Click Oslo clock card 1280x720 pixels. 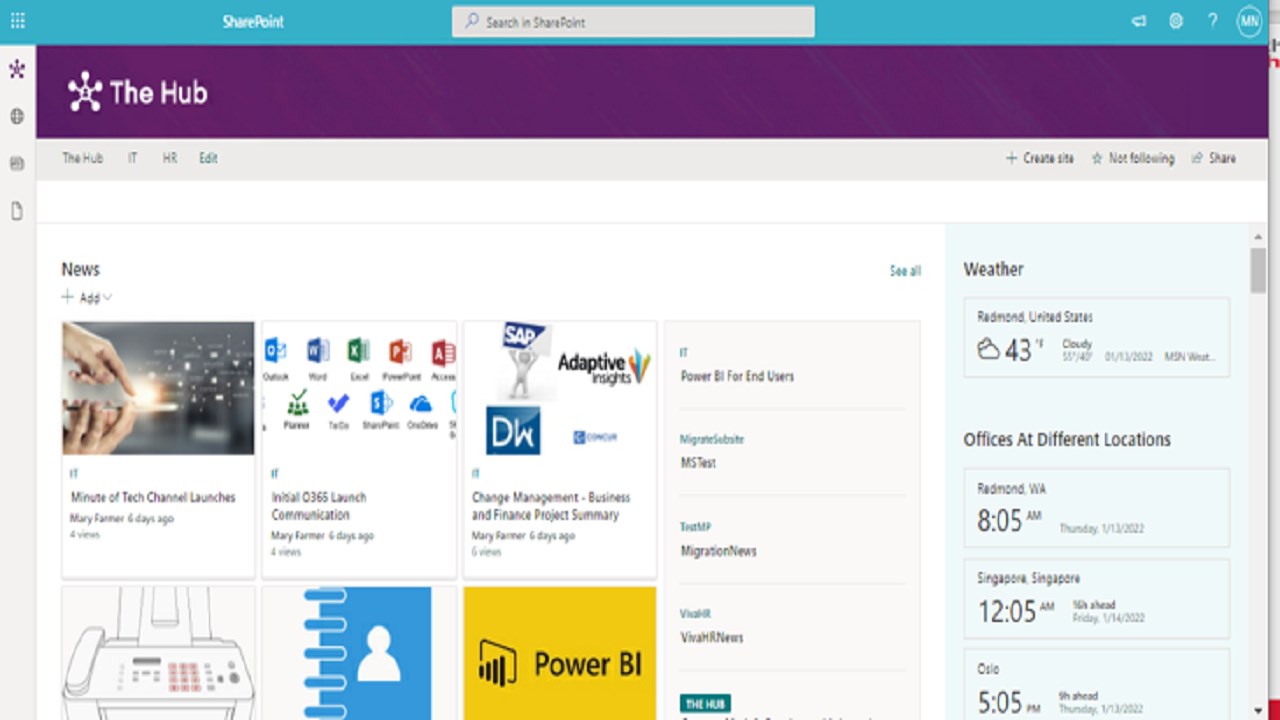coord(1096,685)
